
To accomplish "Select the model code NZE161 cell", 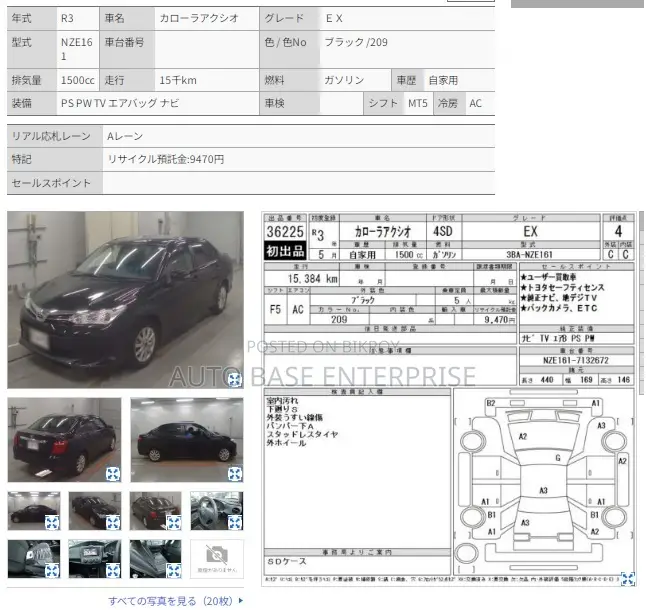I will coord(77,49).
